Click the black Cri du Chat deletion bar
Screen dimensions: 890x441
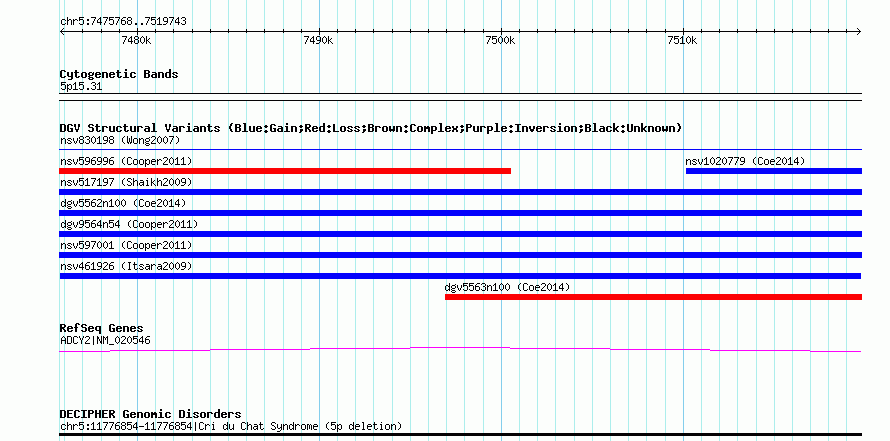(460, 434)
